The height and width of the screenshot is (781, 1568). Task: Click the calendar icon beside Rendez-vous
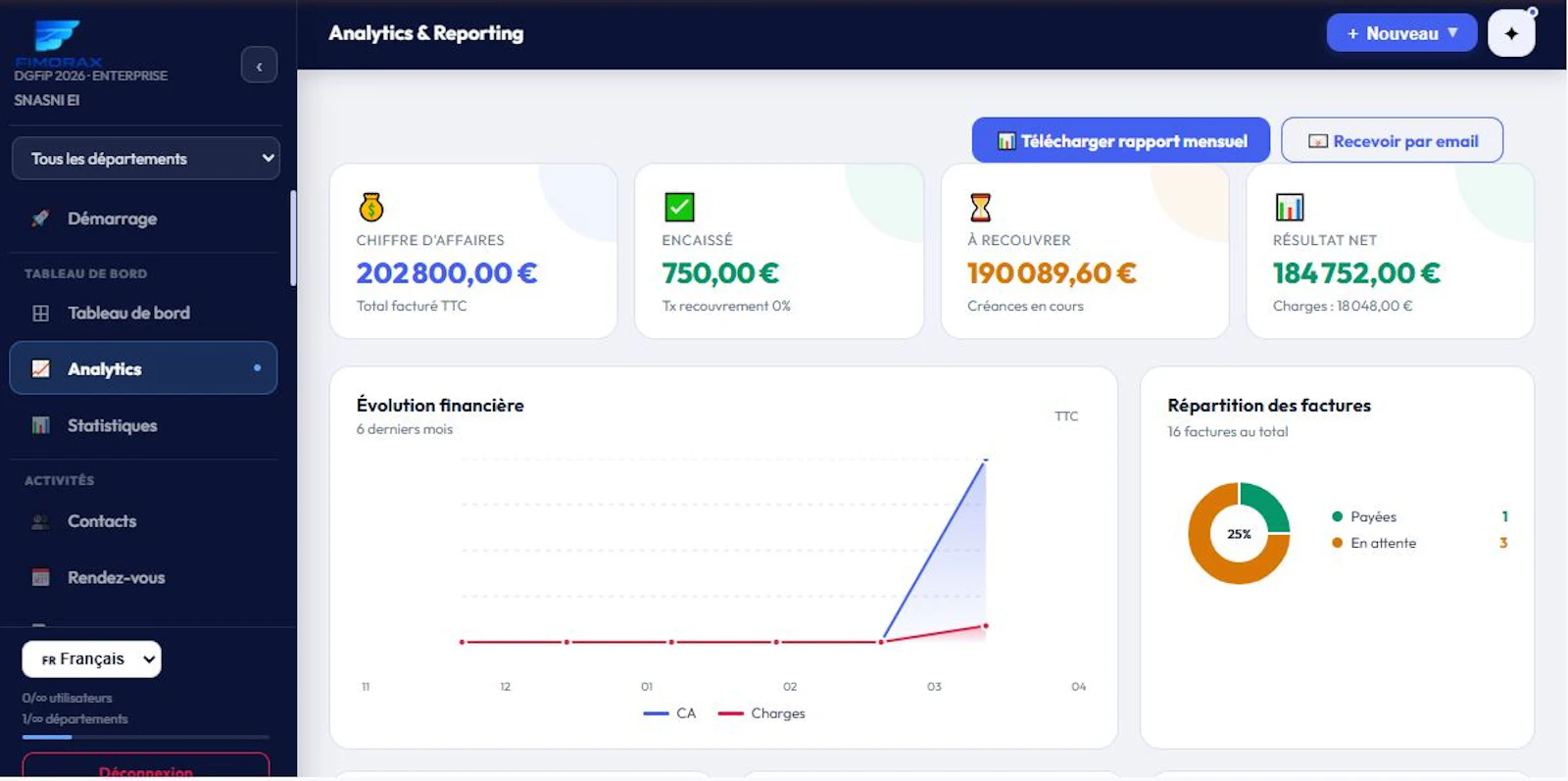40,578
